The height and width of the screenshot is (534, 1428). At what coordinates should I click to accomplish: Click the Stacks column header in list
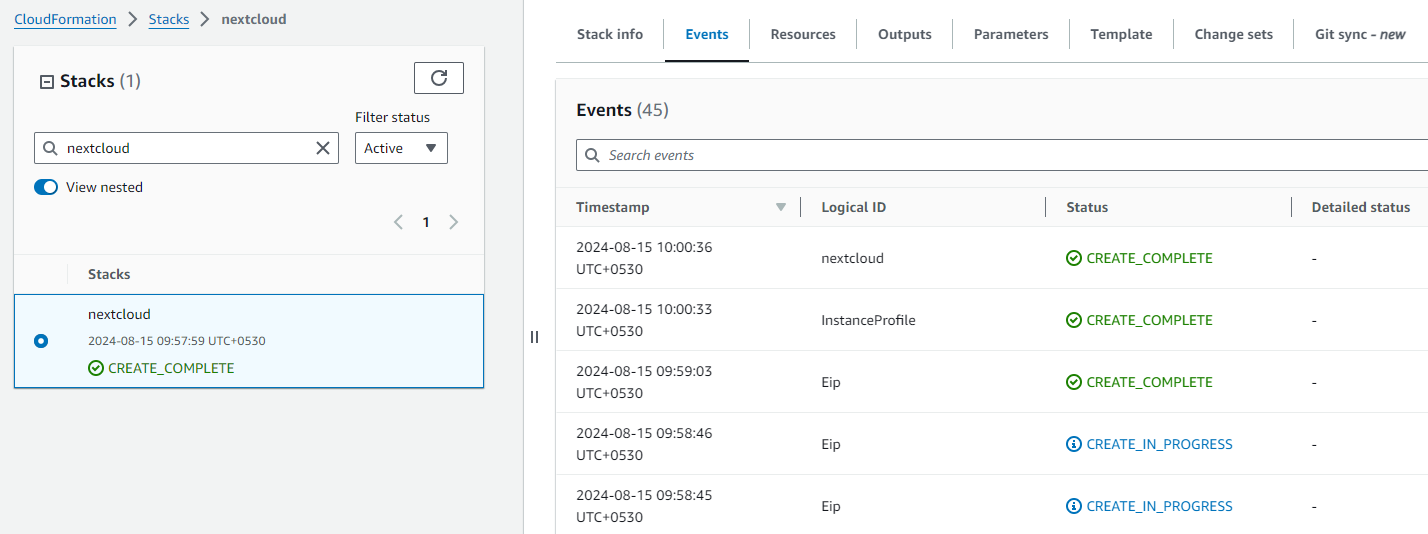pyautogui.click(x=109, y=274)
